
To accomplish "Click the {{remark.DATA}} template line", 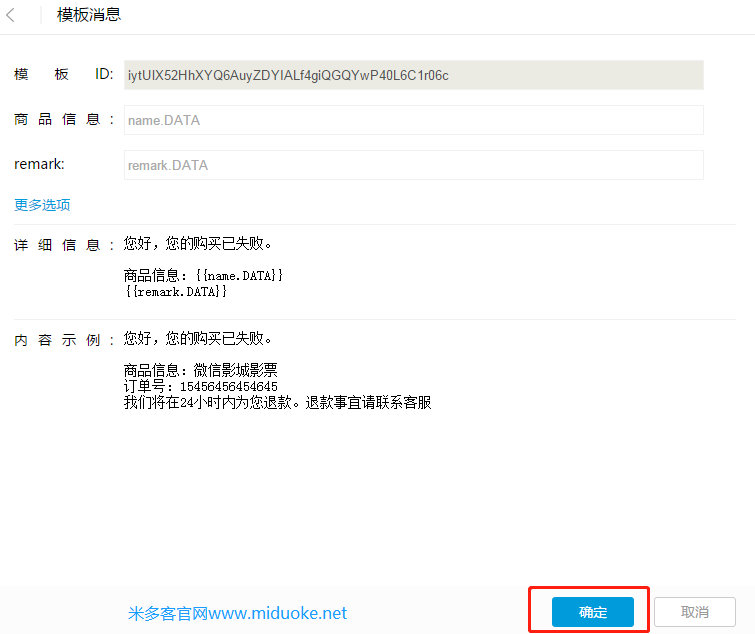I will click(176, 291).
